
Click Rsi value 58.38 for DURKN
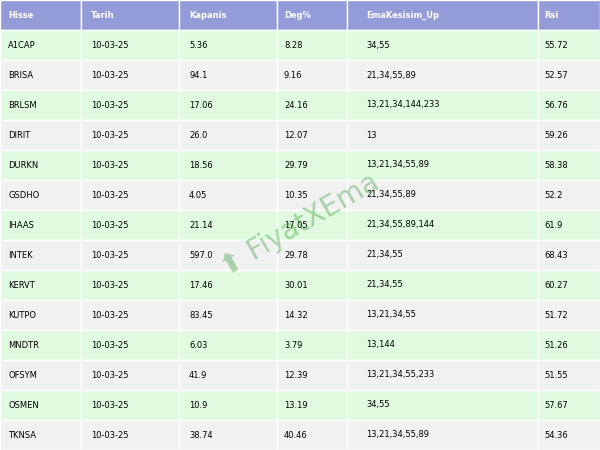tap(556, 165)
